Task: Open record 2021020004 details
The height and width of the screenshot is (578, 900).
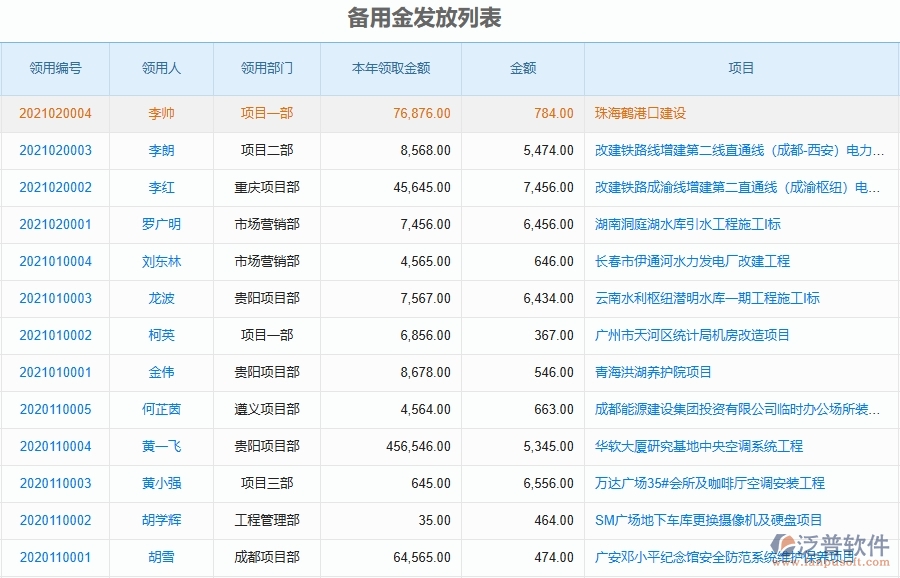Action: coord(55,114)
